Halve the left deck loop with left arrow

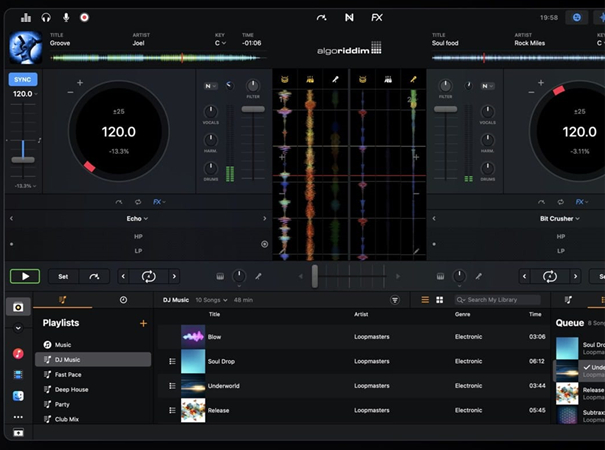coord(123,276)
